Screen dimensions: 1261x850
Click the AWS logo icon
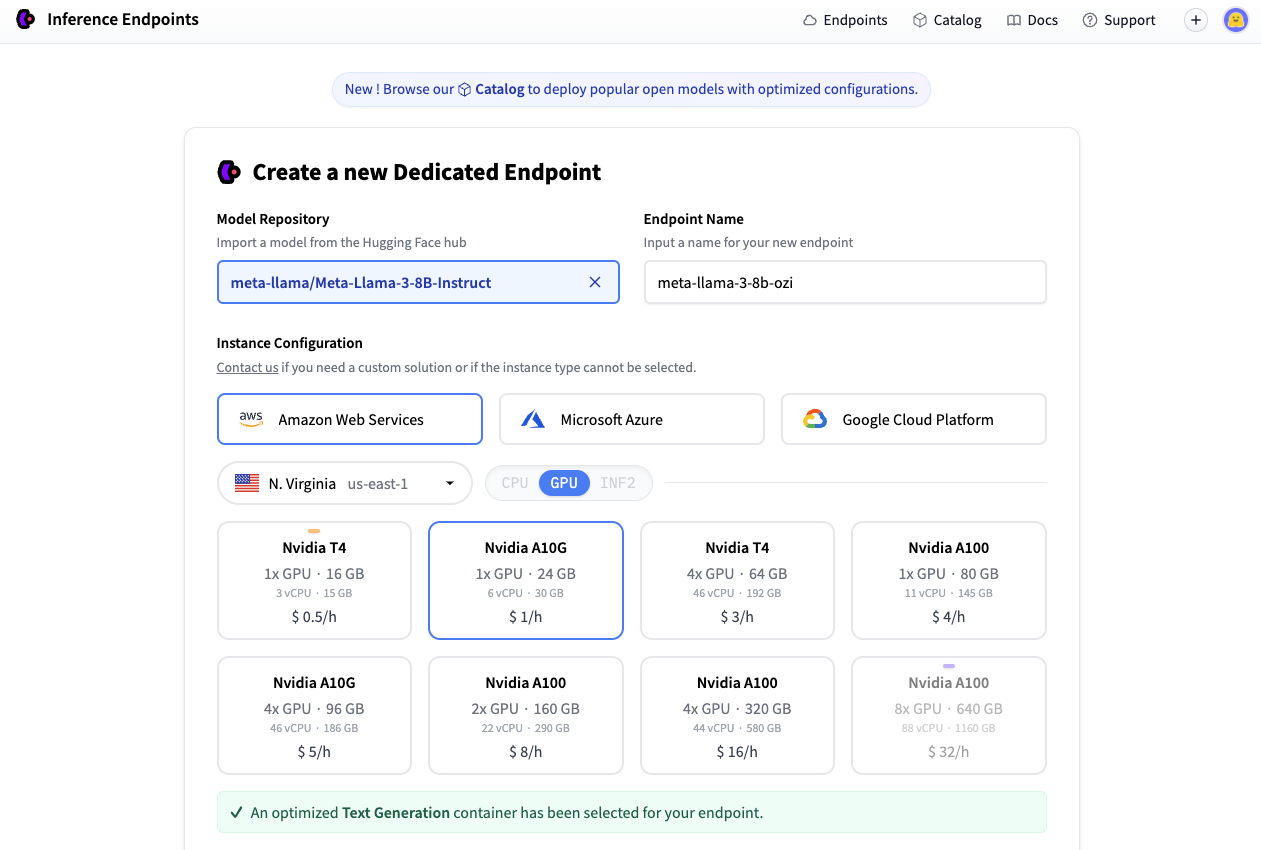click(x=251, y=419)
